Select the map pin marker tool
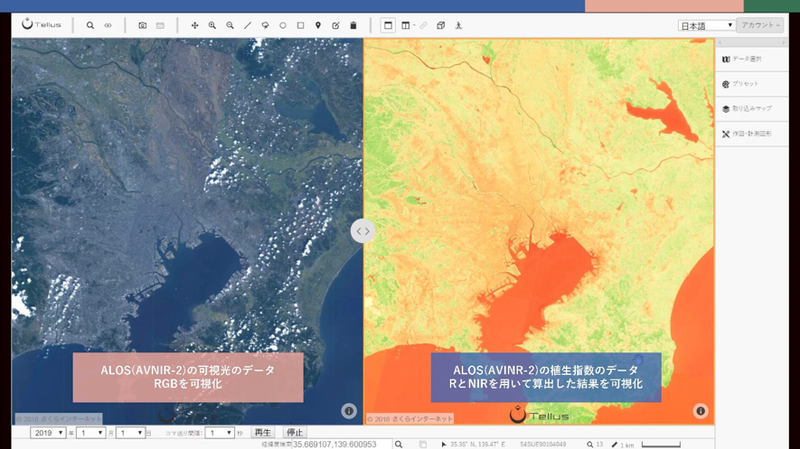This screenshot has height=449, width=800. pos(318,26)
